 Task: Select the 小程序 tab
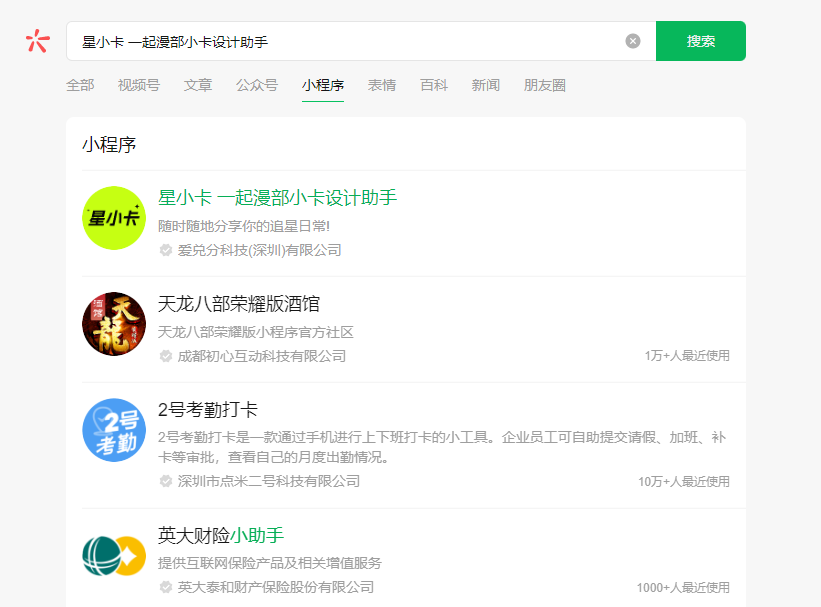tap(323, 85)
